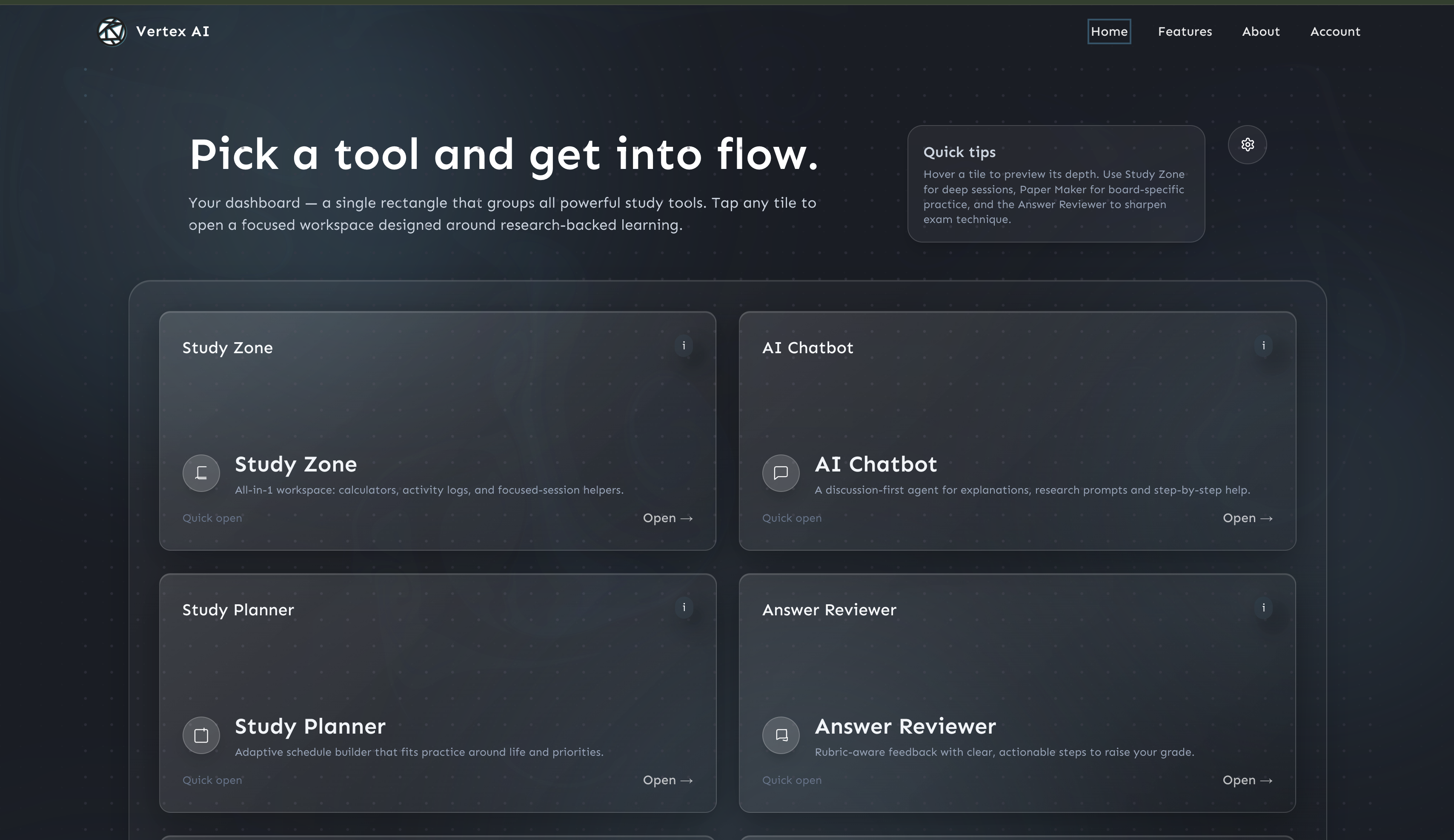Click the Quick tips card
The width and height of the screenshot is (1454, 840).
pos(1055,184)
